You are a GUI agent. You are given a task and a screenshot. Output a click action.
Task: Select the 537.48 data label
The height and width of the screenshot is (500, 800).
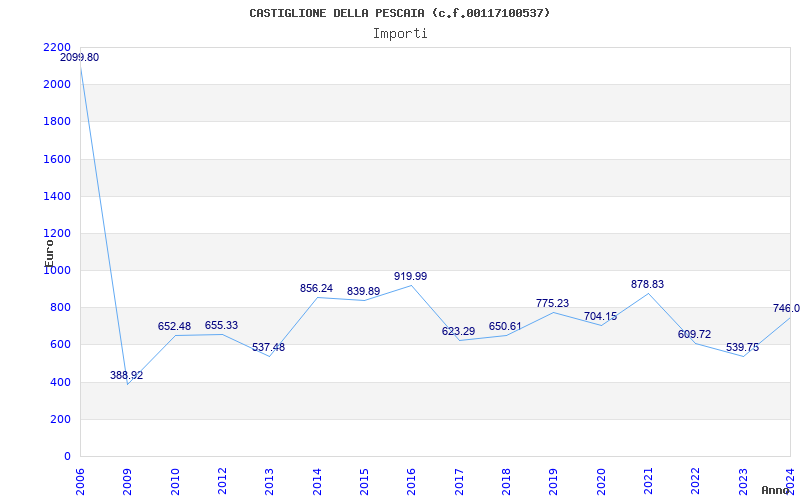[x=268, y=347]
